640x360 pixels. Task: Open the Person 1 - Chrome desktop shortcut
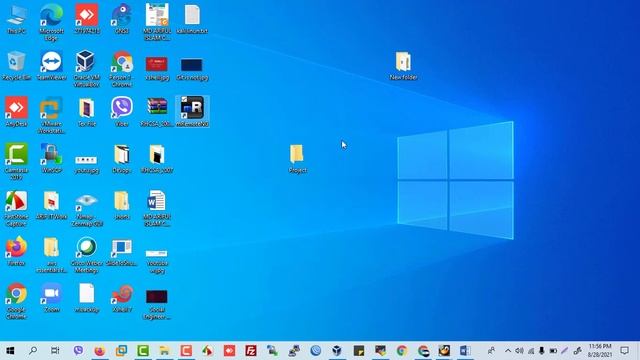pyautogui.click(x=122, y=69)
